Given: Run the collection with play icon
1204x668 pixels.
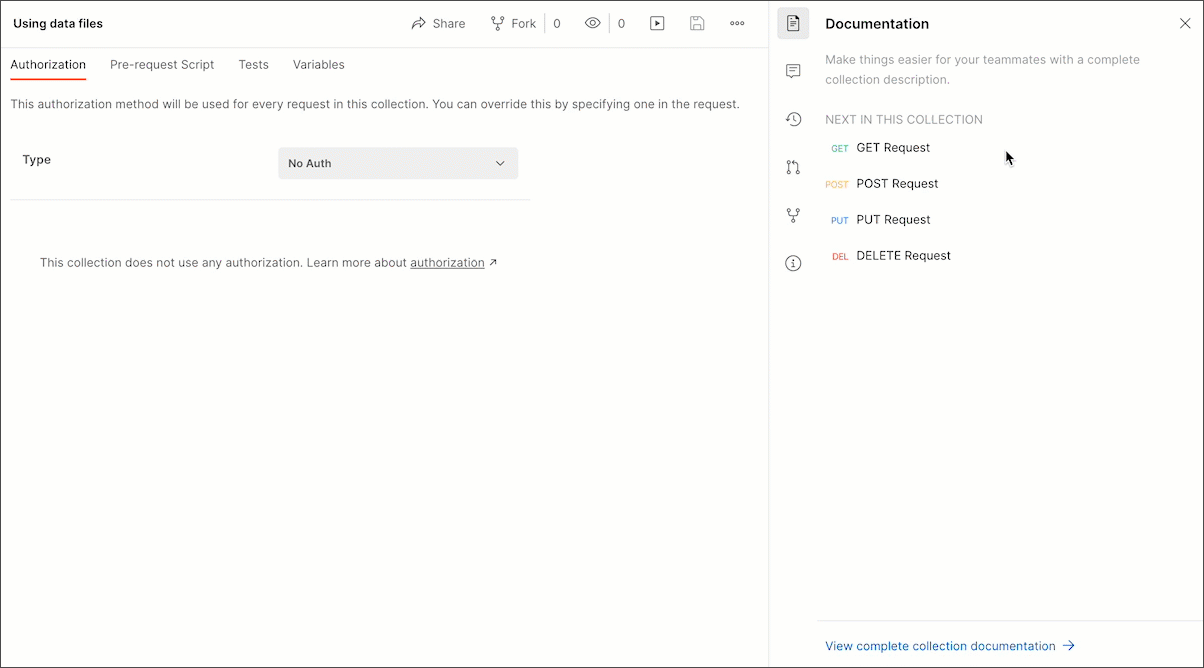Looking at the screenshot, I should [657, 23].
